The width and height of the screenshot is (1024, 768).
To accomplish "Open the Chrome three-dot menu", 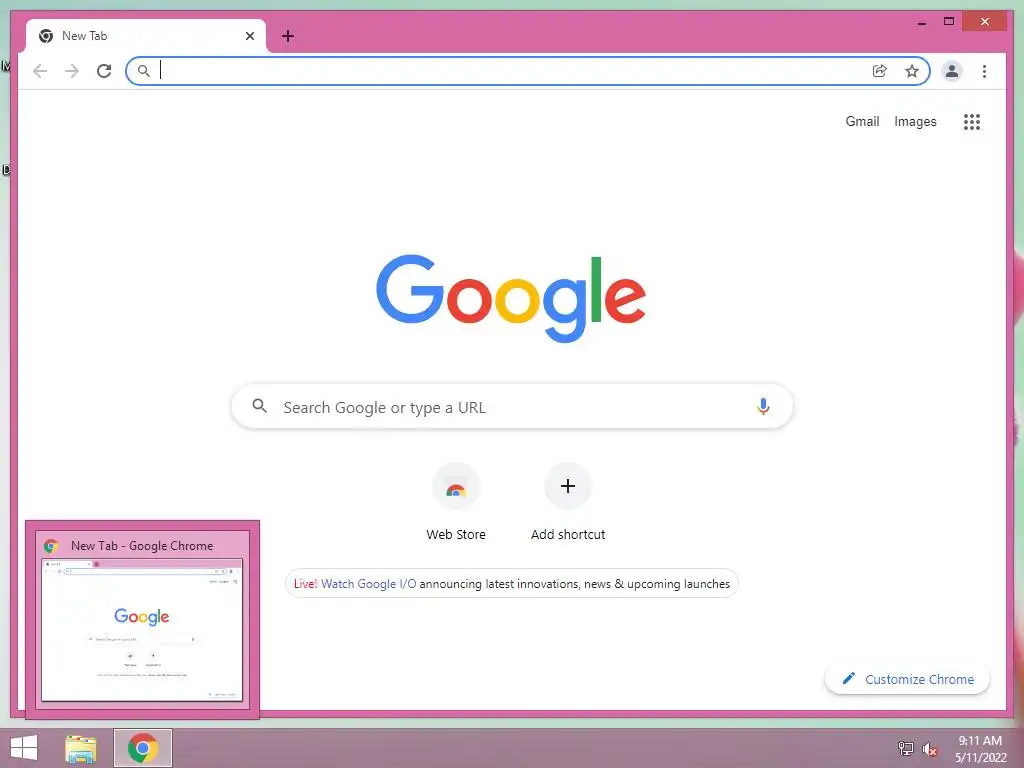I will coord(984,71).
